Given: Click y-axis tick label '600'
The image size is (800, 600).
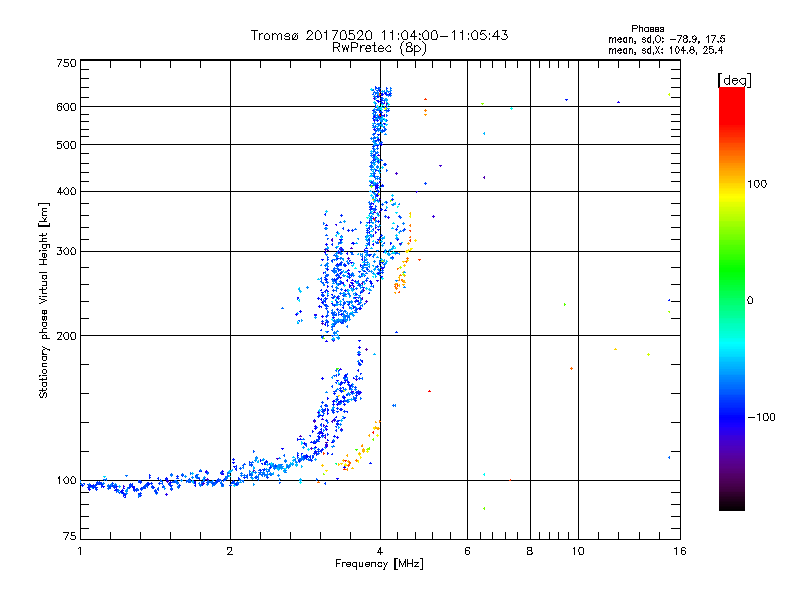Looking at the screenshot, I should 66,107.
